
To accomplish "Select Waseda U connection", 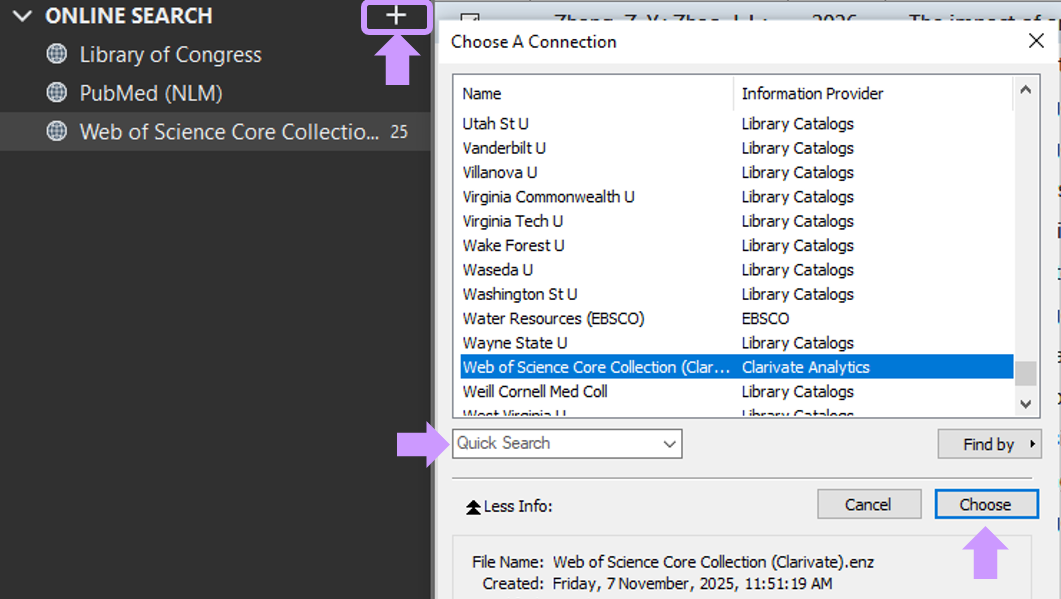I will pos(497,270).
